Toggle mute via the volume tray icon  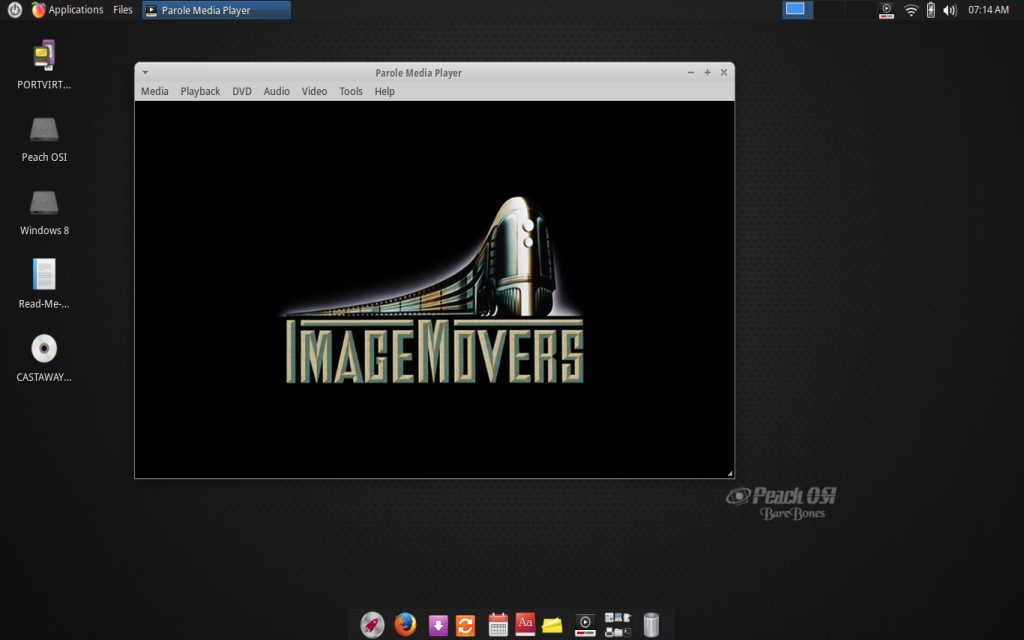pyautogui.click(x=948, y=10)
